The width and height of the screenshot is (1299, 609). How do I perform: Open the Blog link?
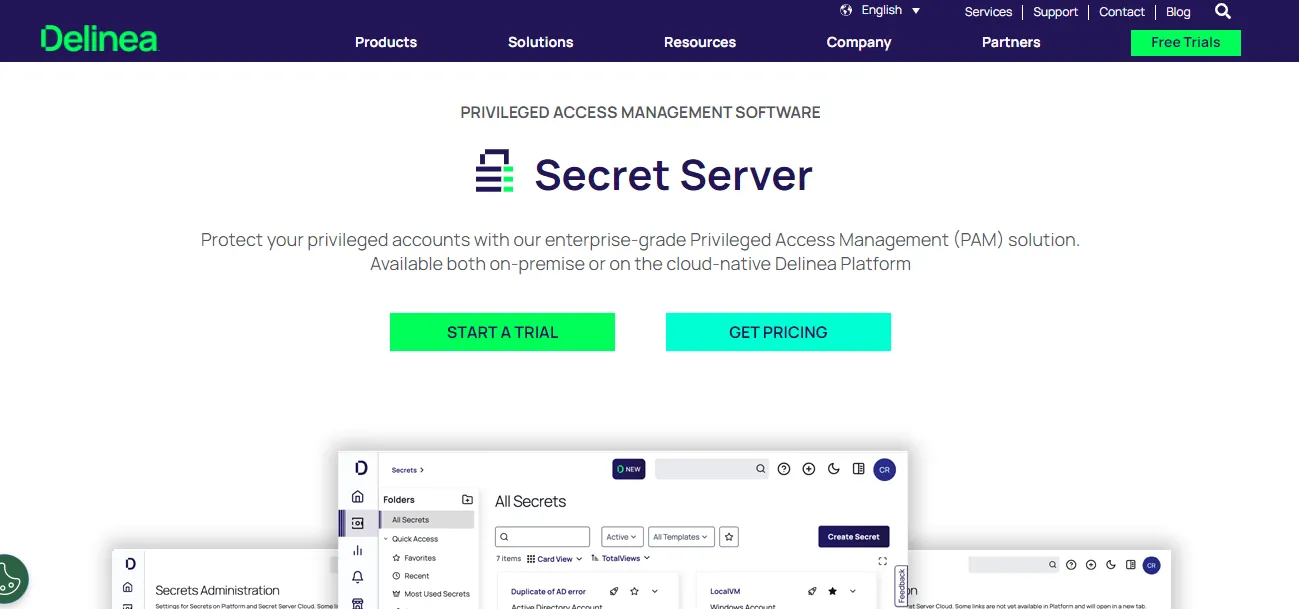tap(1178, 12)
